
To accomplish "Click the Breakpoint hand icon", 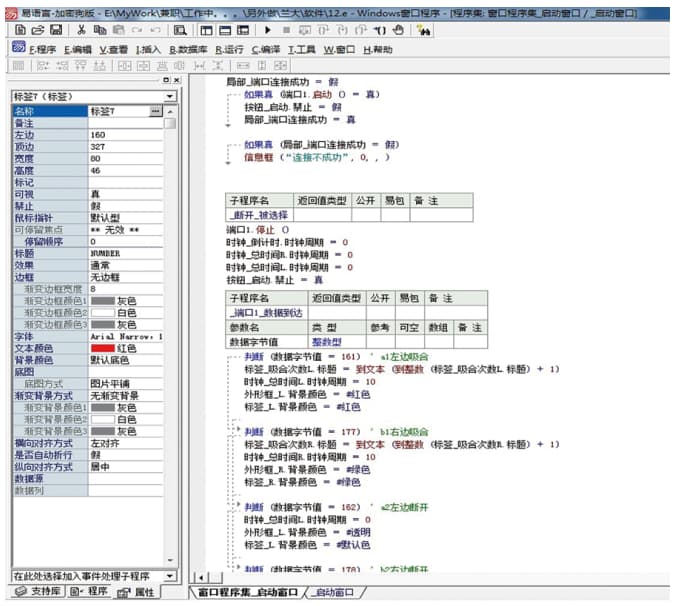I will tap(398, 30).
